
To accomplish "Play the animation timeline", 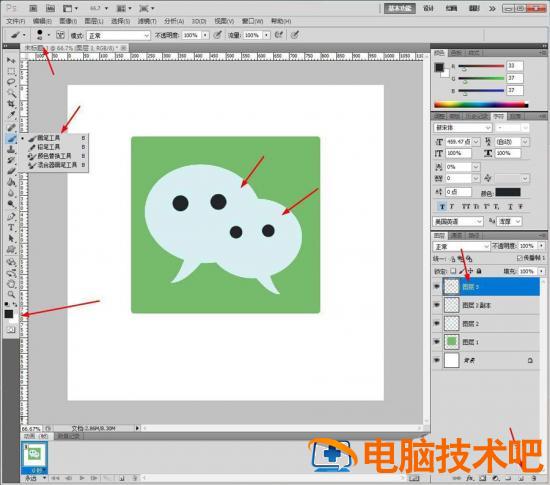I will [82, 478].
